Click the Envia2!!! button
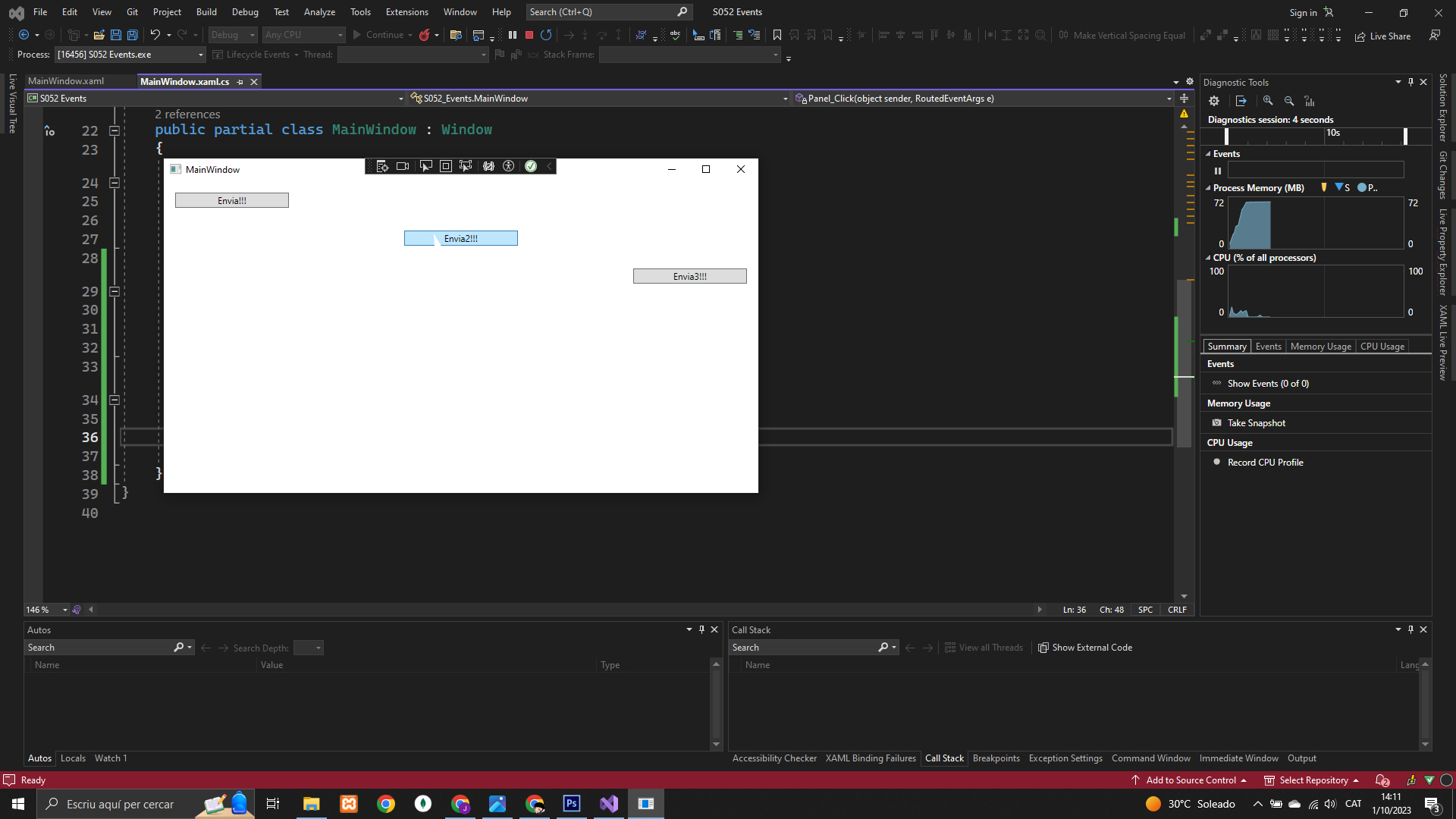The width and height of the screenshot is (1456, 819). coord(460,238)
